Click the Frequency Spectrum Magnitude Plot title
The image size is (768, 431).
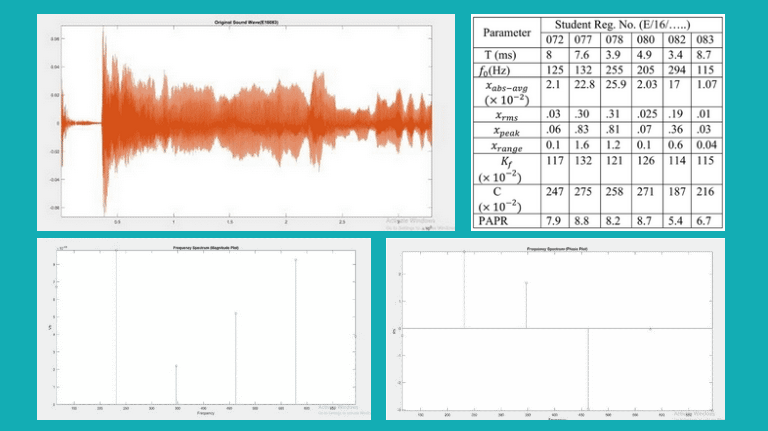click(206, 246)
